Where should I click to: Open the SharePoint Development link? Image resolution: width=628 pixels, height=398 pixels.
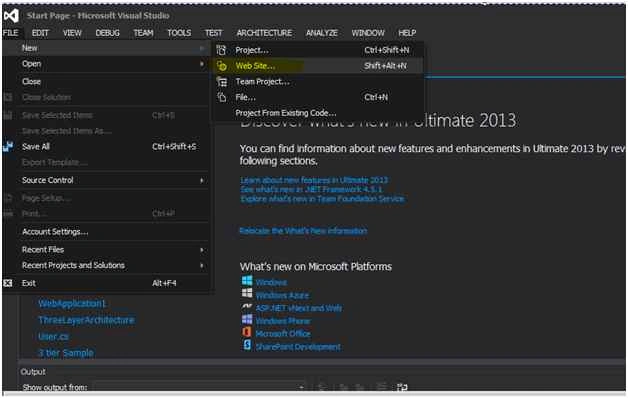pyautogui.click(x=298, y=347)
